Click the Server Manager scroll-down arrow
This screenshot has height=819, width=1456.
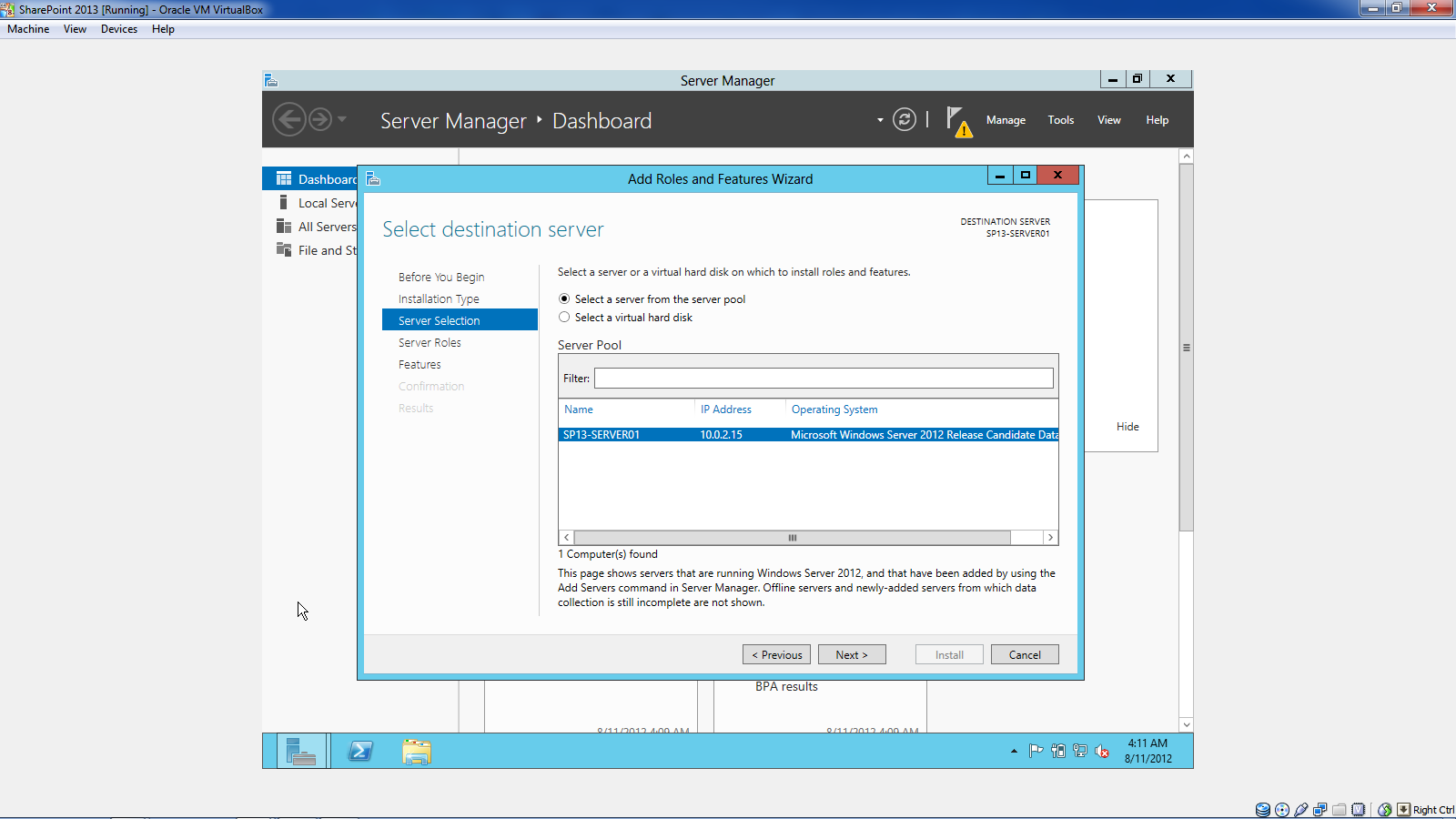click(x=1186, y=724)
